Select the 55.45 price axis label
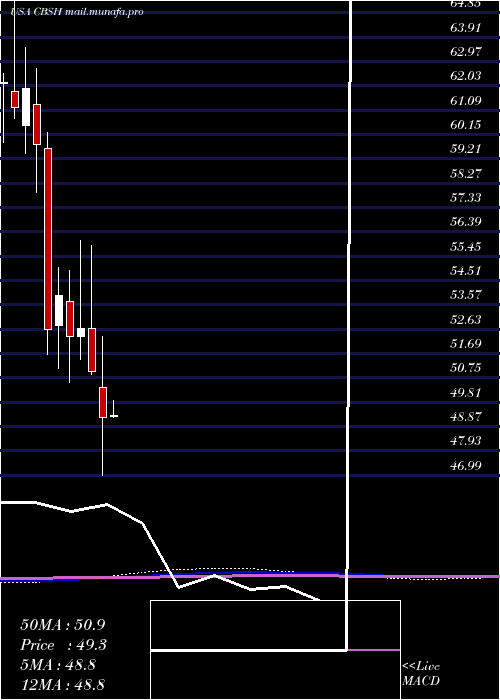The image size is (500, 700). point(467,246)
